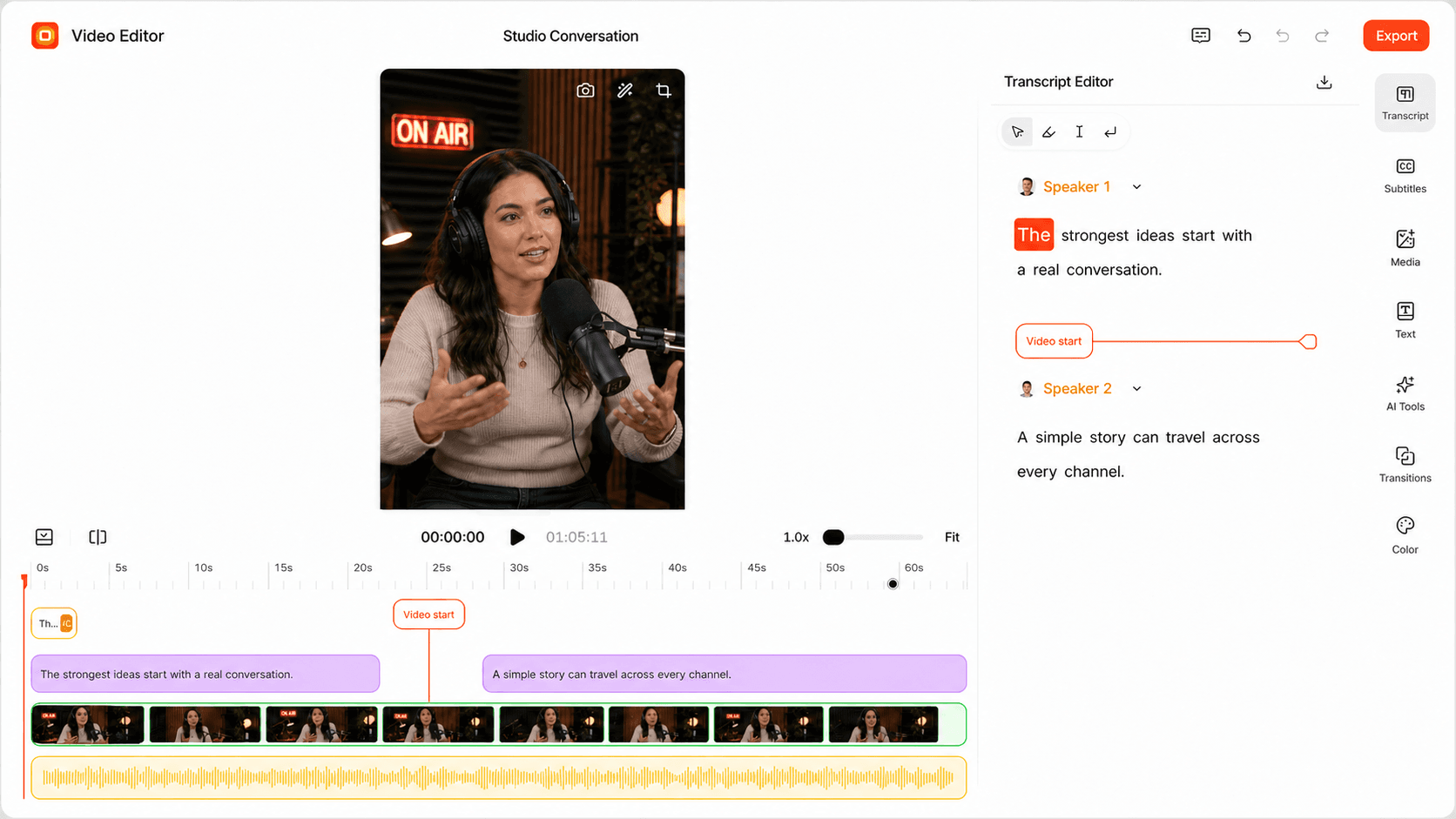Select the crop icon on preview
This screenshot has width=1456, height=819.
point(664,91)
